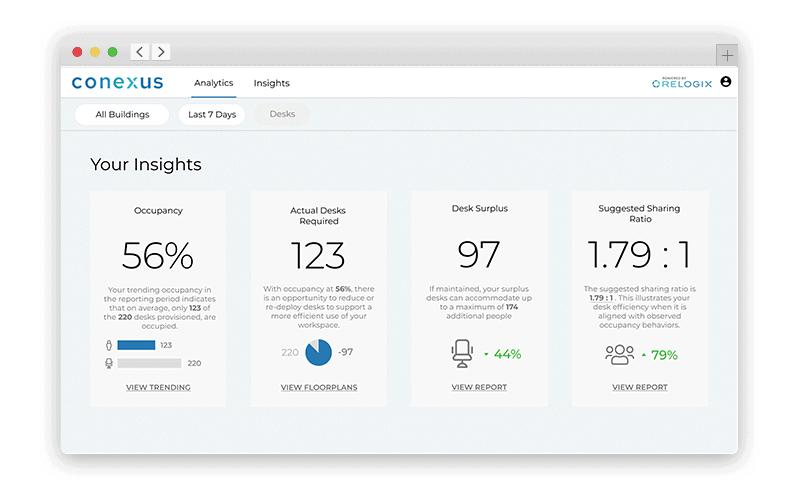Click the people group icon in Sharing Ratio

(619, 355)
